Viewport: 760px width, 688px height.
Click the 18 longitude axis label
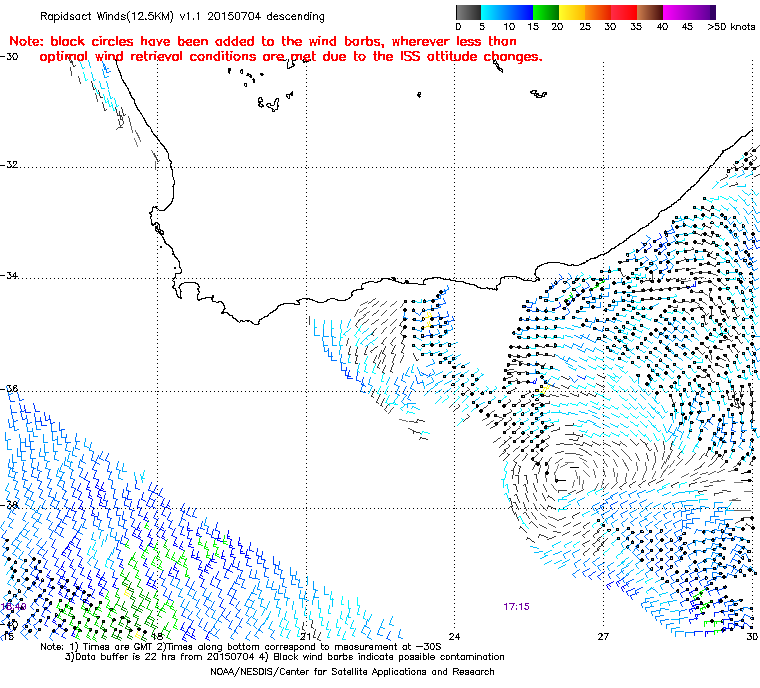(x=157, y=637)
